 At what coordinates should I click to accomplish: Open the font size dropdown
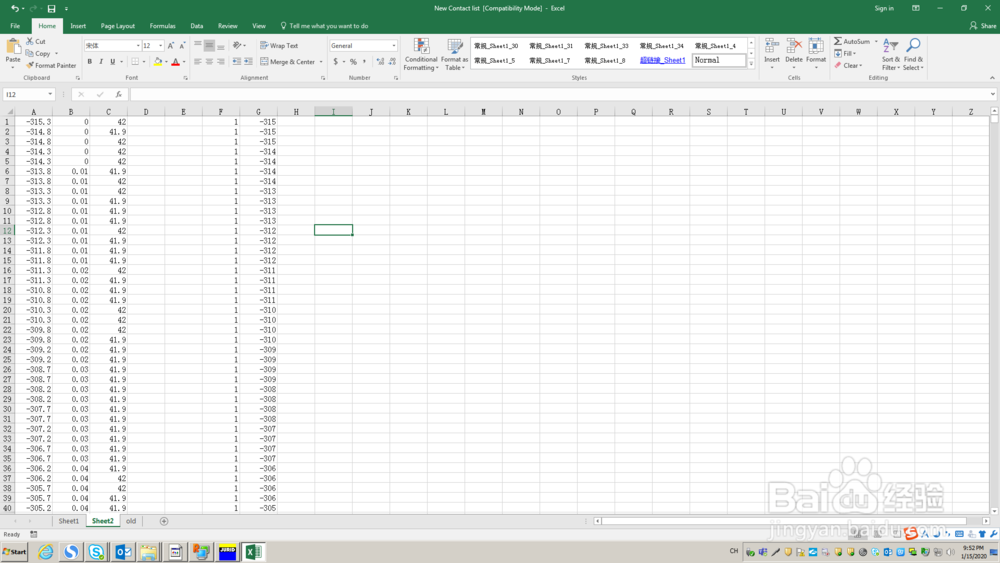160,46
